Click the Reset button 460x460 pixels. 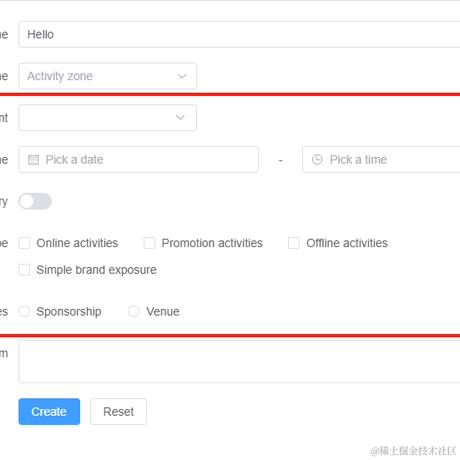pos(118,412)
